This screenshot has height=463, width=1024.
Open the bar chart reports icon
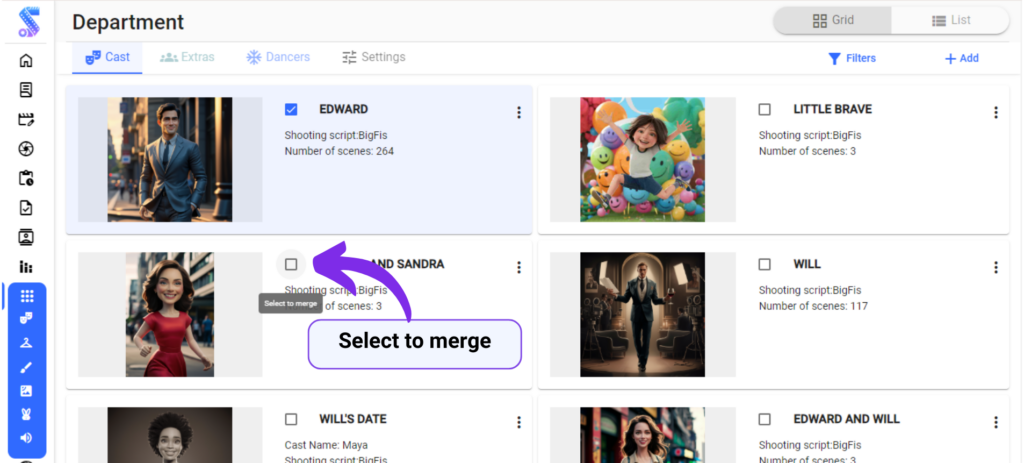pyautogui.click(x=26, y=267)
